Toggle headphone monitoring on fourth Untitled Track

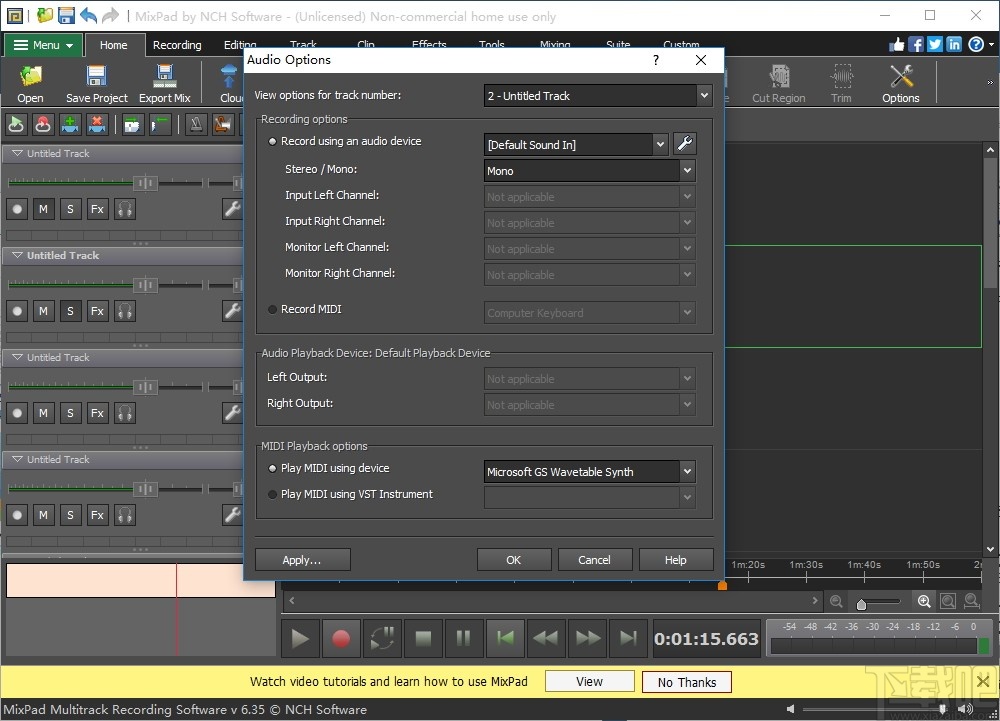(x=125, y=514)
